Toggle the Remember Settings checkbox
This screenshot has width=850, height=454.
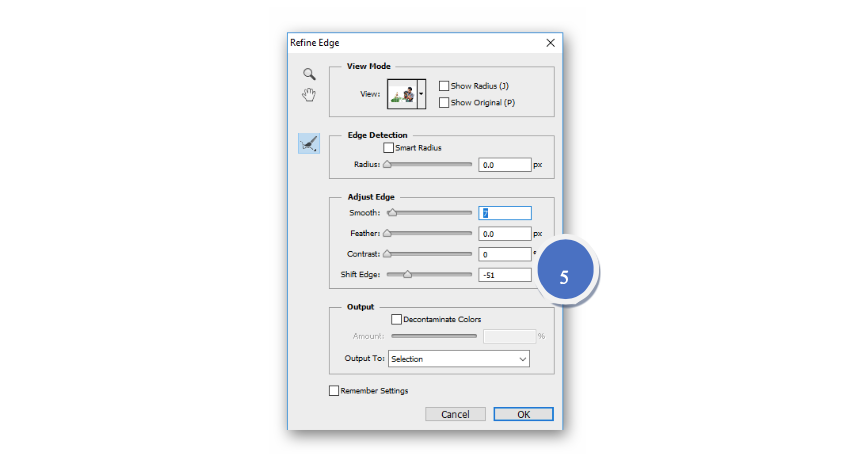tap(334, 391)
